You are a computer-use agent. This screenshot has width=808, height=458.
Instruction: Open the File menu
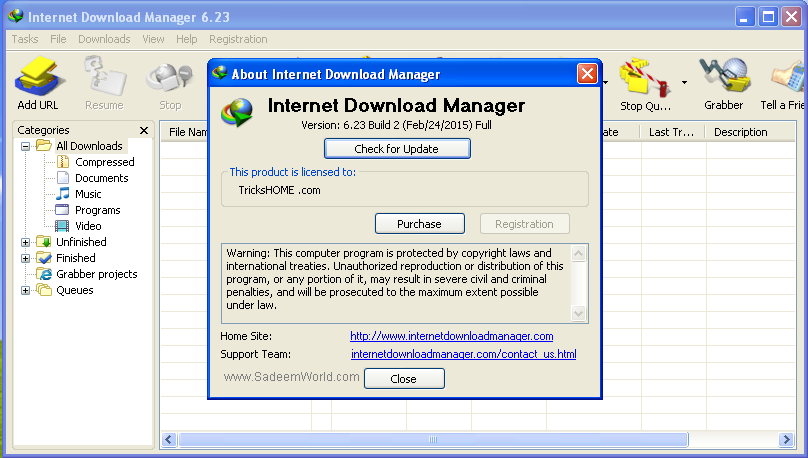58,39
